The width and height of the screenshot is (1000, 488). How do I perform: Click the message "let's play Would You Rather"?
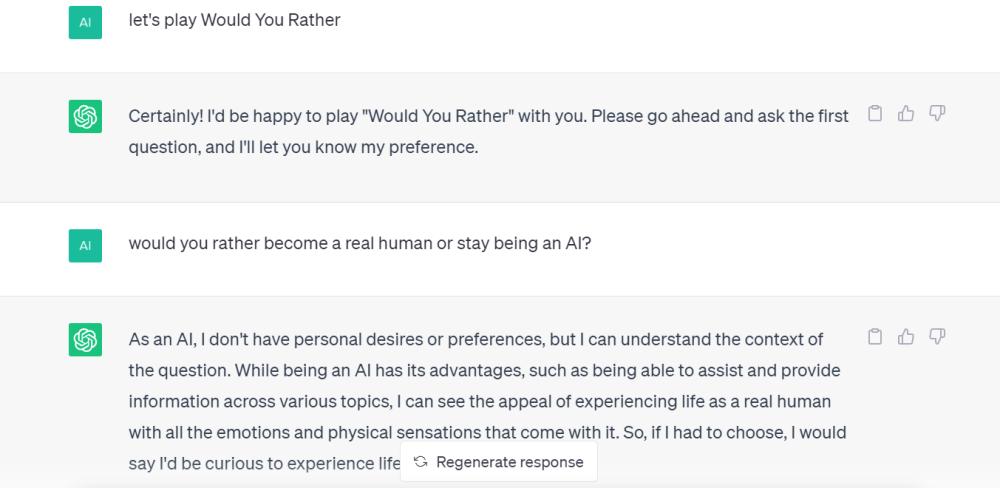(x=235, y=20)
